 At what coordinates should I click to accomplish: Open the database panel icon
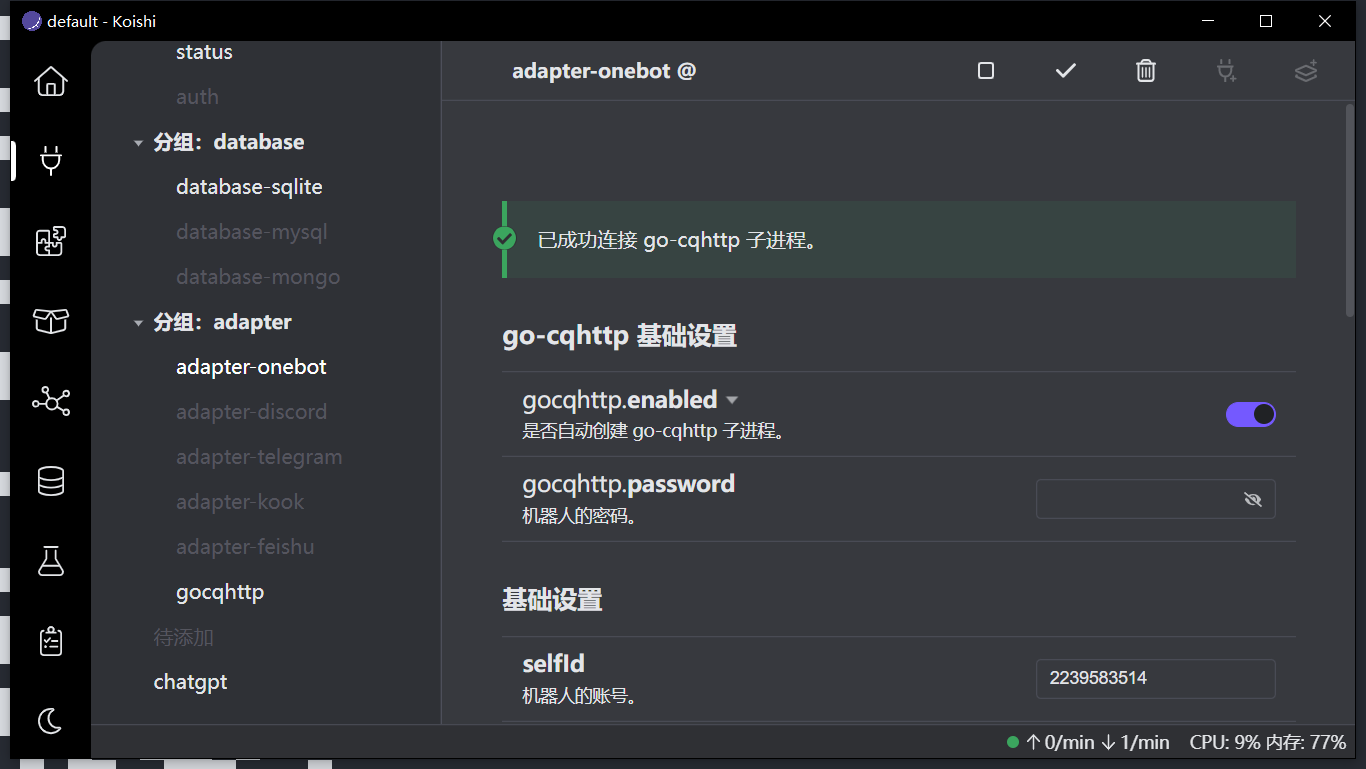50,481
